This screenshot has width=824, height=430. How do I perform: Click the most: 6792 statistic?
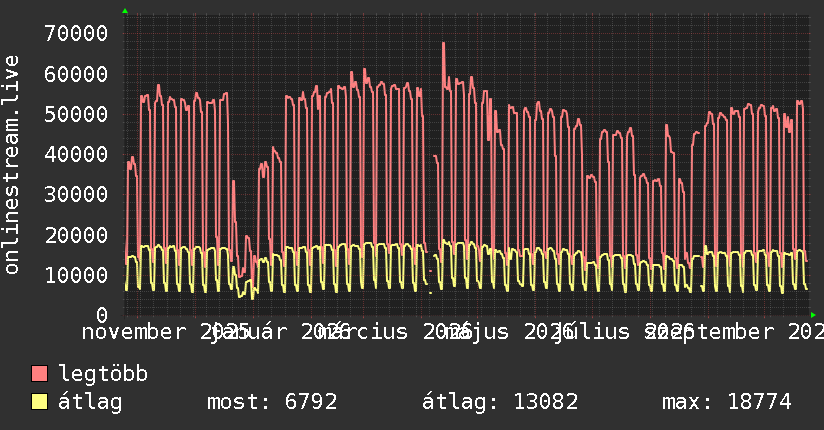point(272,402)
